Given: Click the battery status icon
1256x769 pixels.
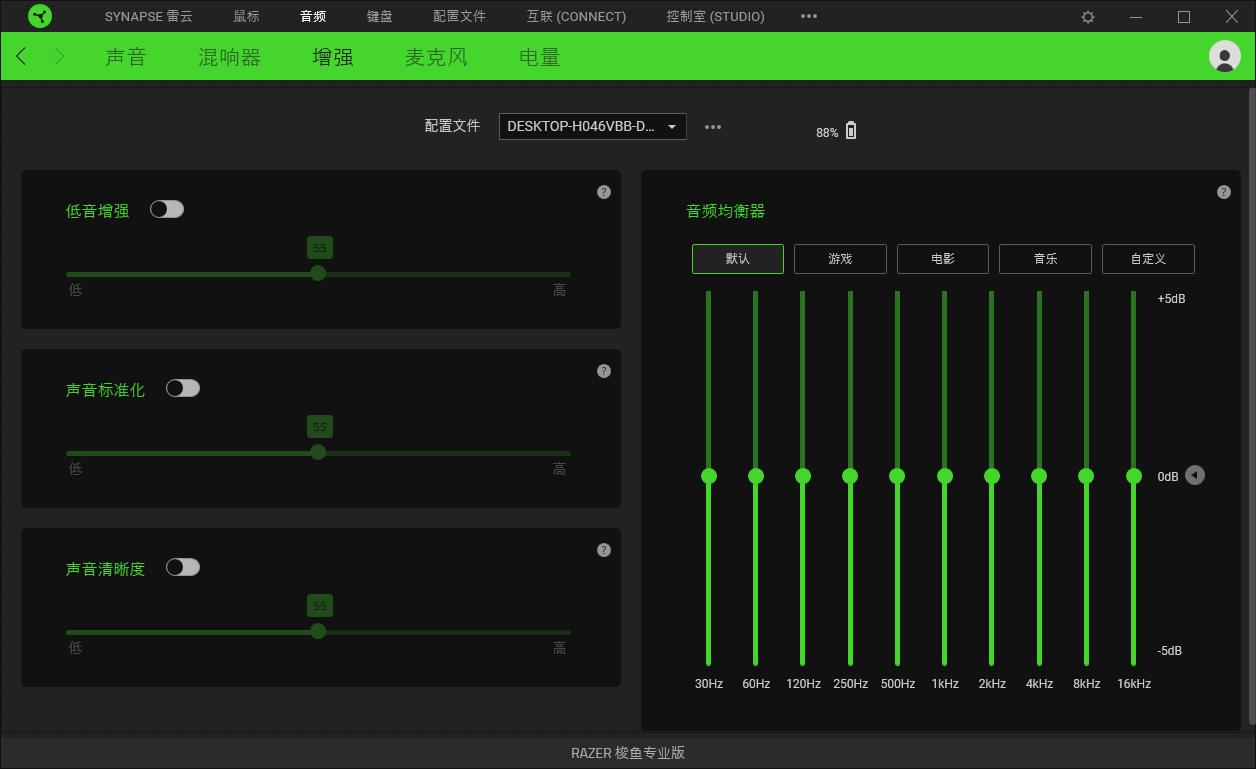Looking at the screenshot, I should pyautogui.click(x=851, y=131).
